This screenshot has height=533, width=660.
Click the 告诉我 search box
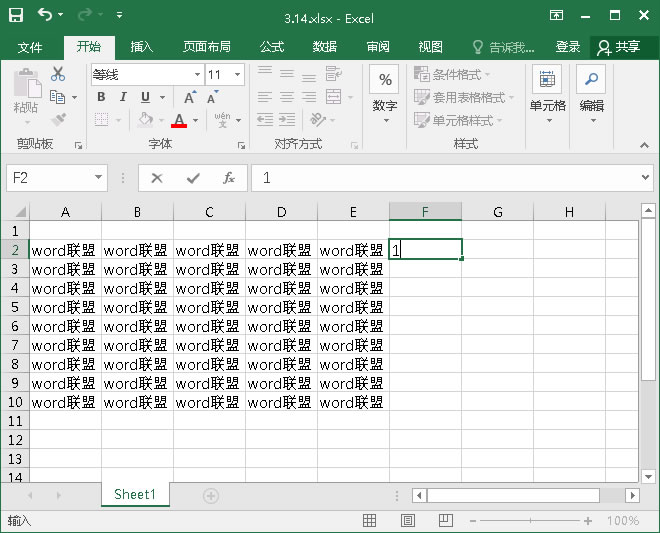(503, 47)
